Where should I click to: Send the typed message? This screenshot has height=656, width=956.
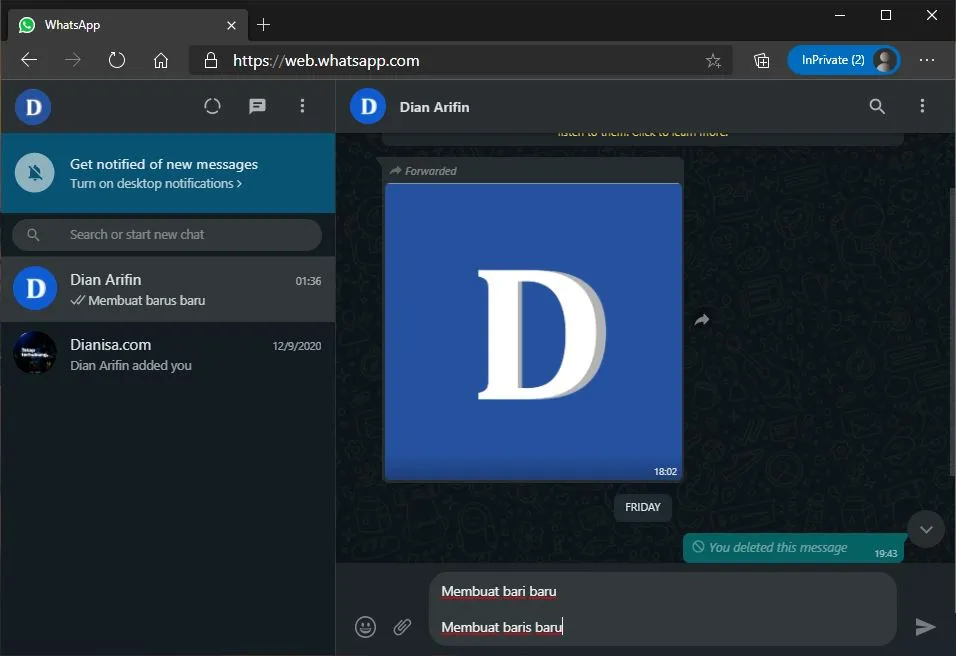pos(925,626)
